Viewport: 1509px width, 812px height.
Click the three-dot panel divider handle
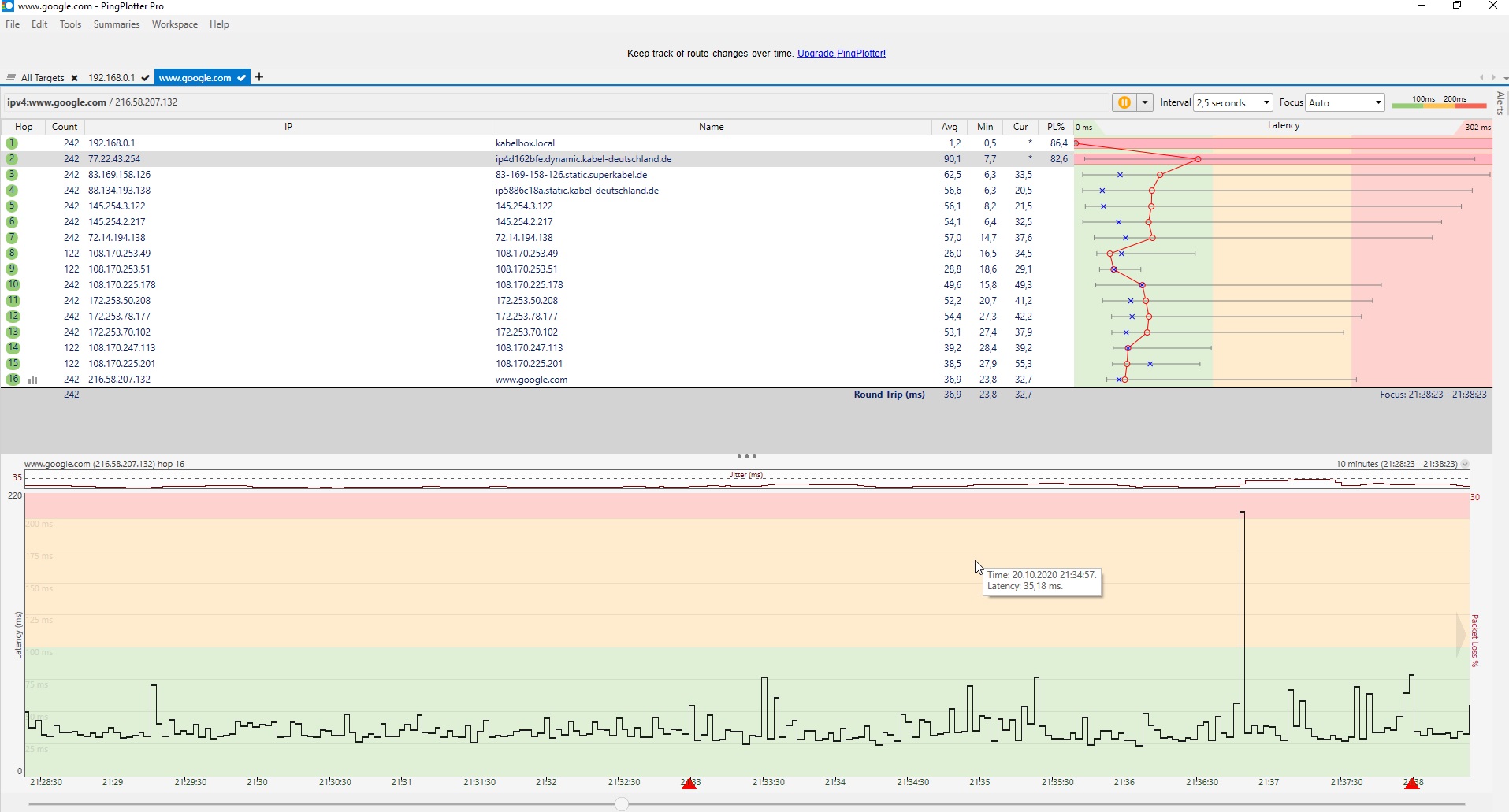(x=747, y=457)
